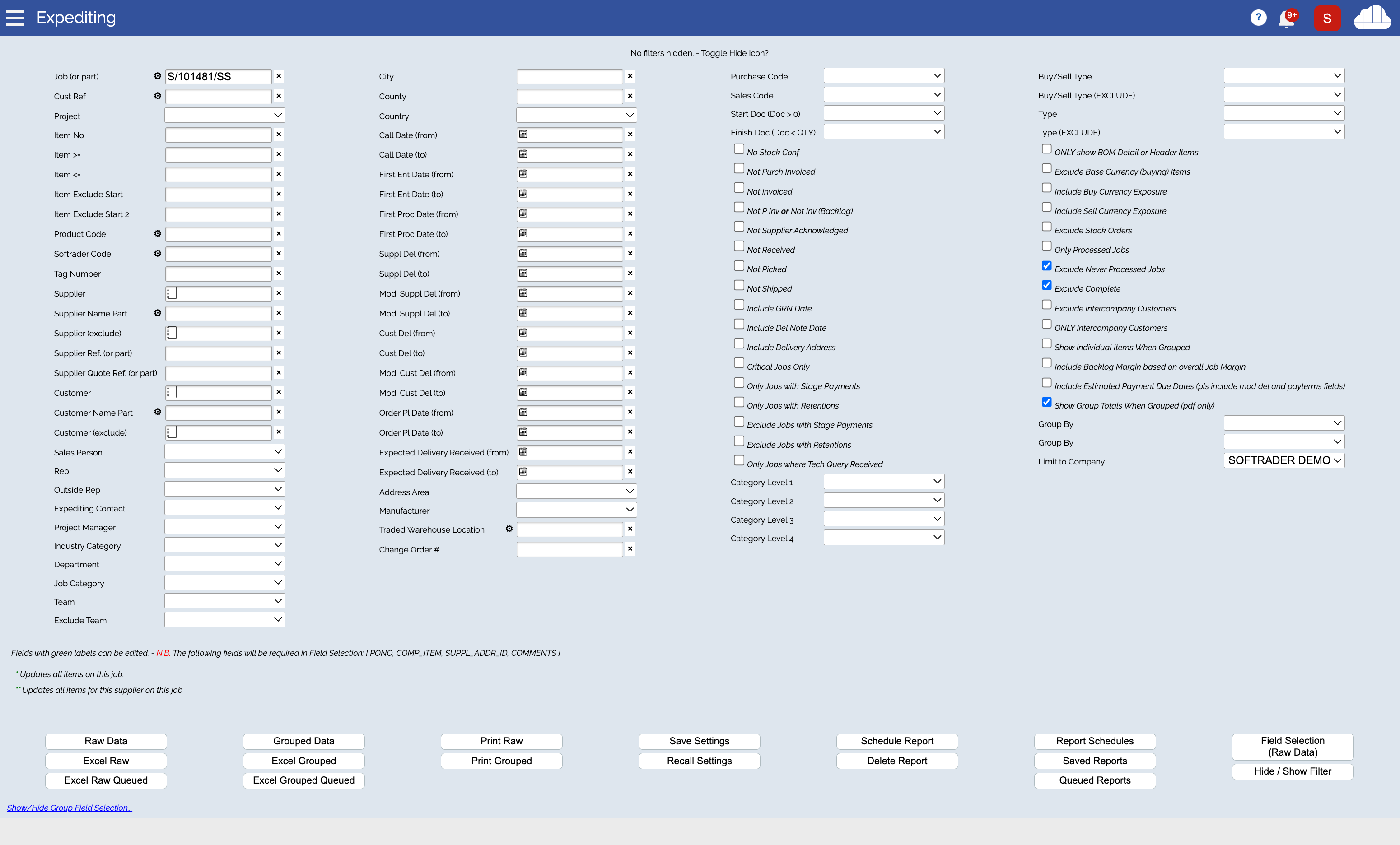Image resolution: width=1400 pixels, height=845 pixels.
Task: Click the Raw Data button
Action: (x=106, y=741)
